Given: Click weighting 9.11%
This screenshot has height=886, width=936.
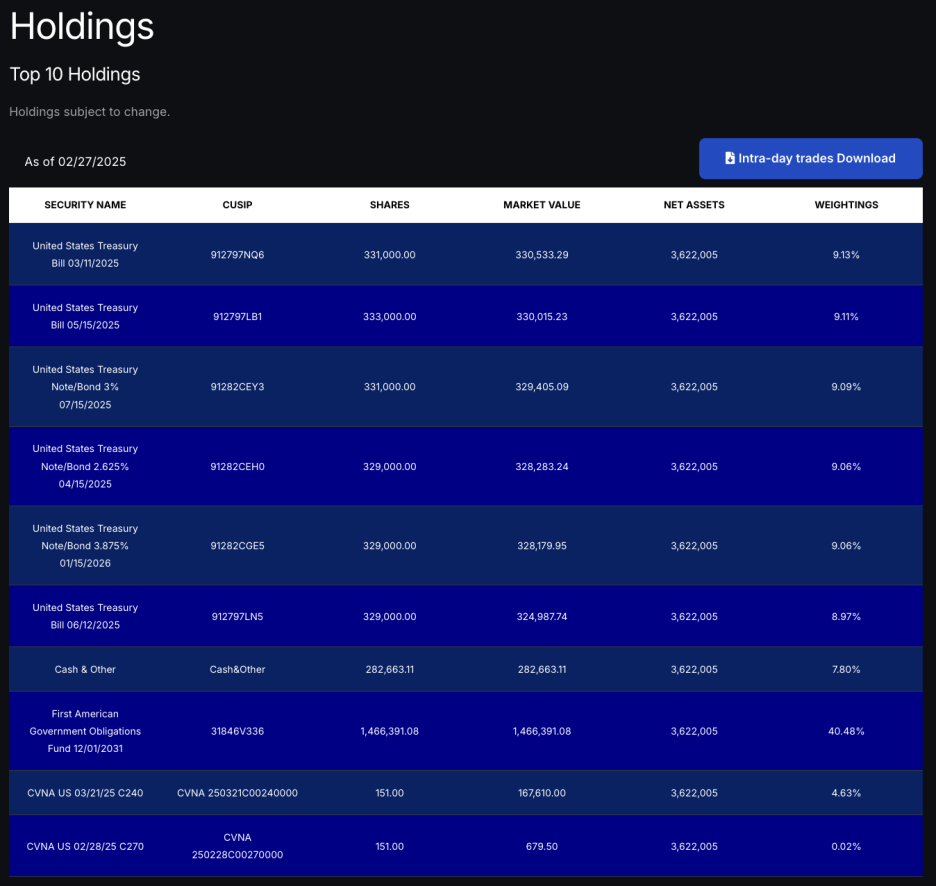Looking at the screenshot, I should point(846,316).
